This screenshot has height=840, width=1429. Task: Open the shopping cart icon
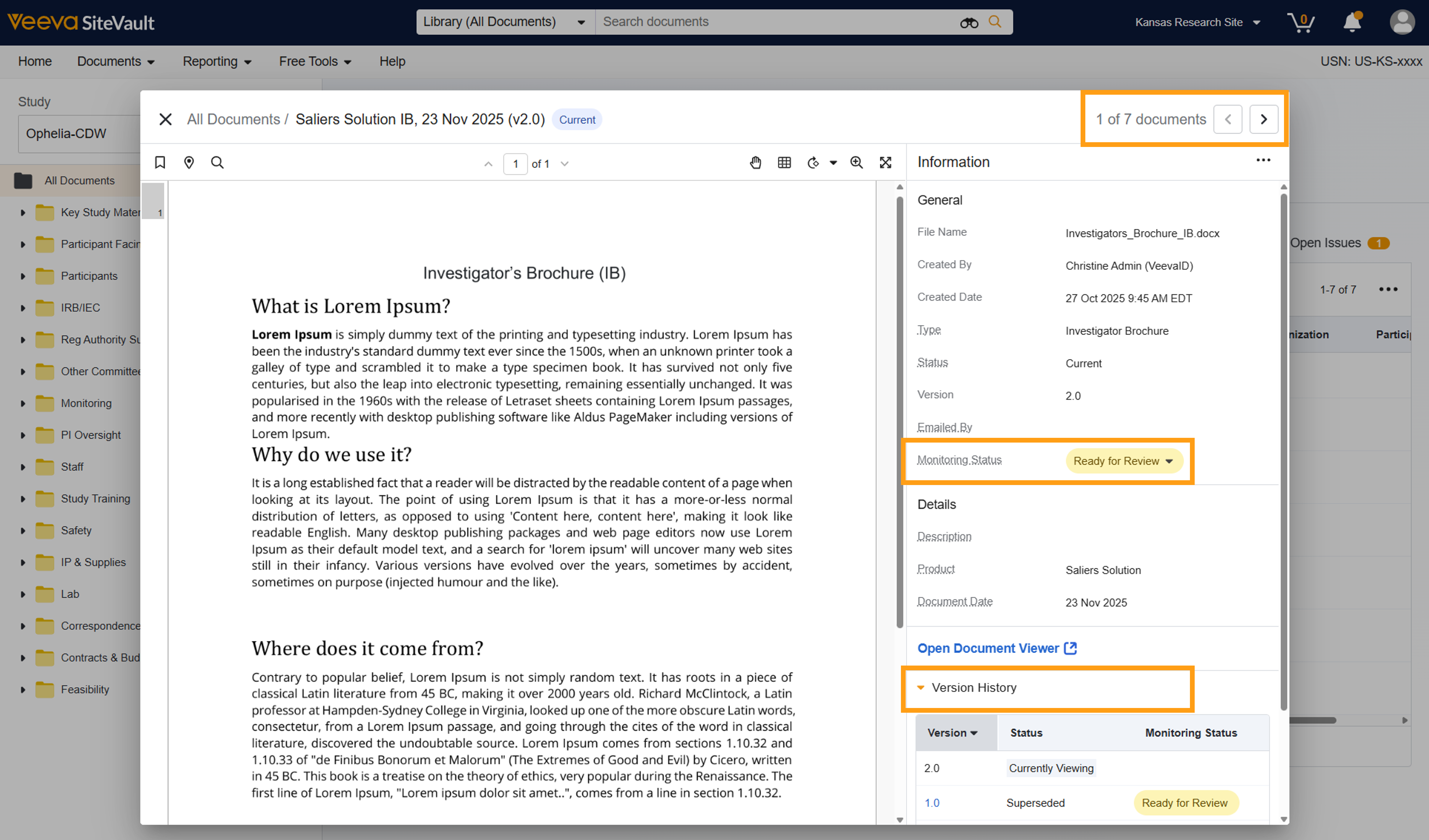(x=1301, y=22)
